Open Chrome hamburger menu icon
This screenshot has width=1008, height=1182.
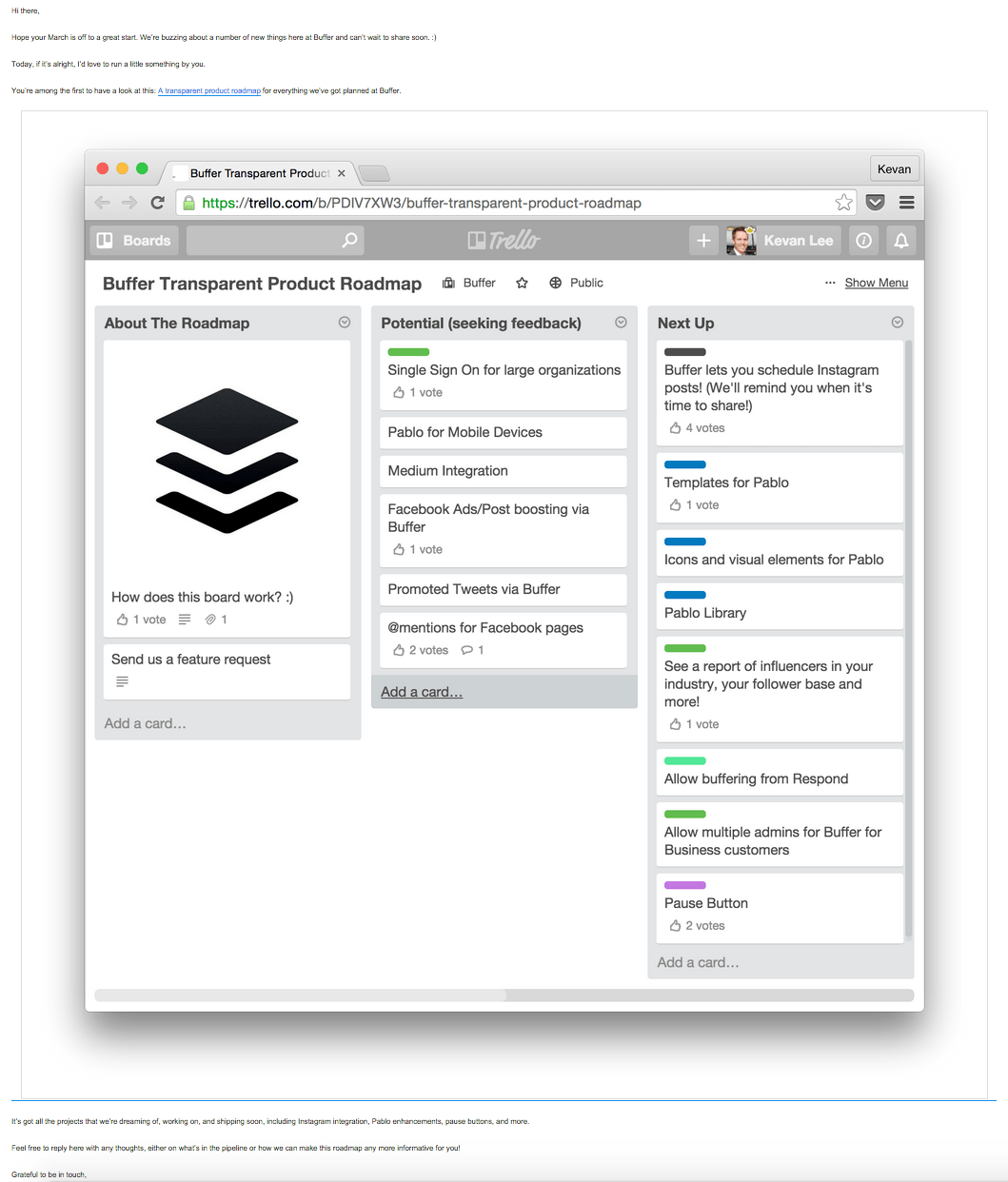pos(906,203)
